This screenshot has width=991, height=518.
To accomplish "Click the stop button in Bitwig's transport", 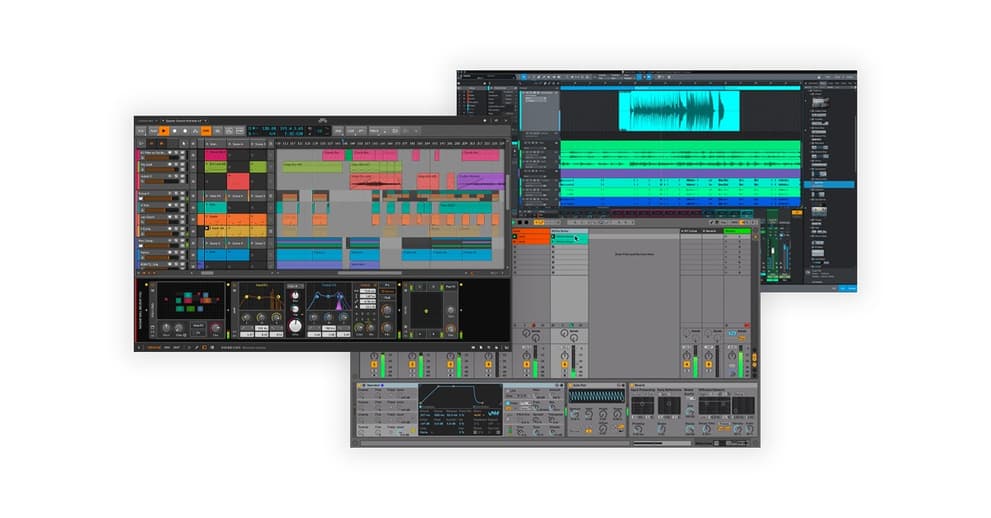I will pos(174,131).
